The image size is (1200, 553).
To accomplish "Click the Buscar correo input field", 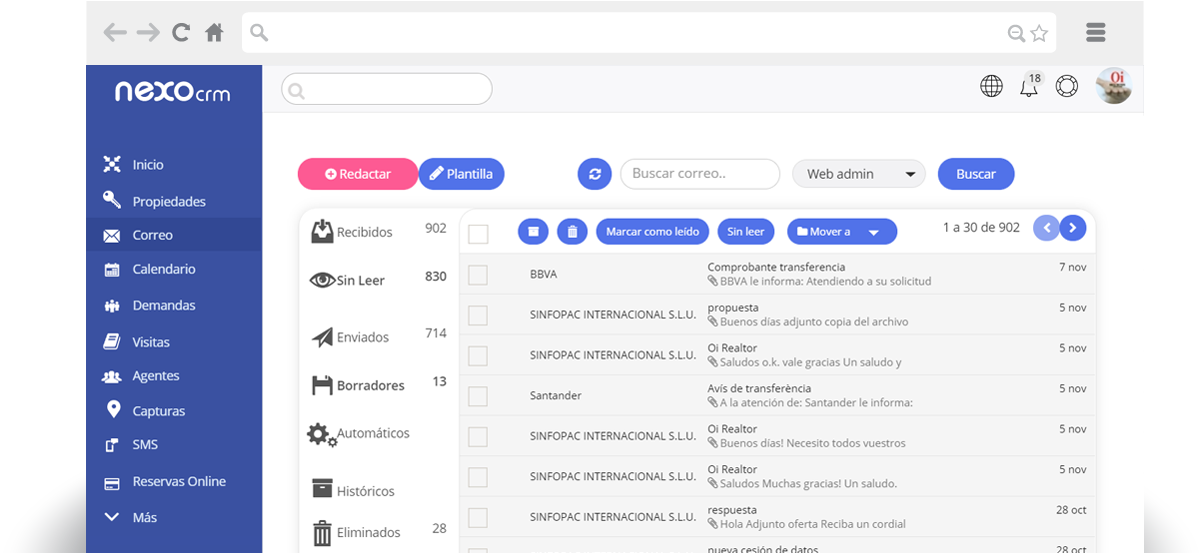I will (700, 174).
